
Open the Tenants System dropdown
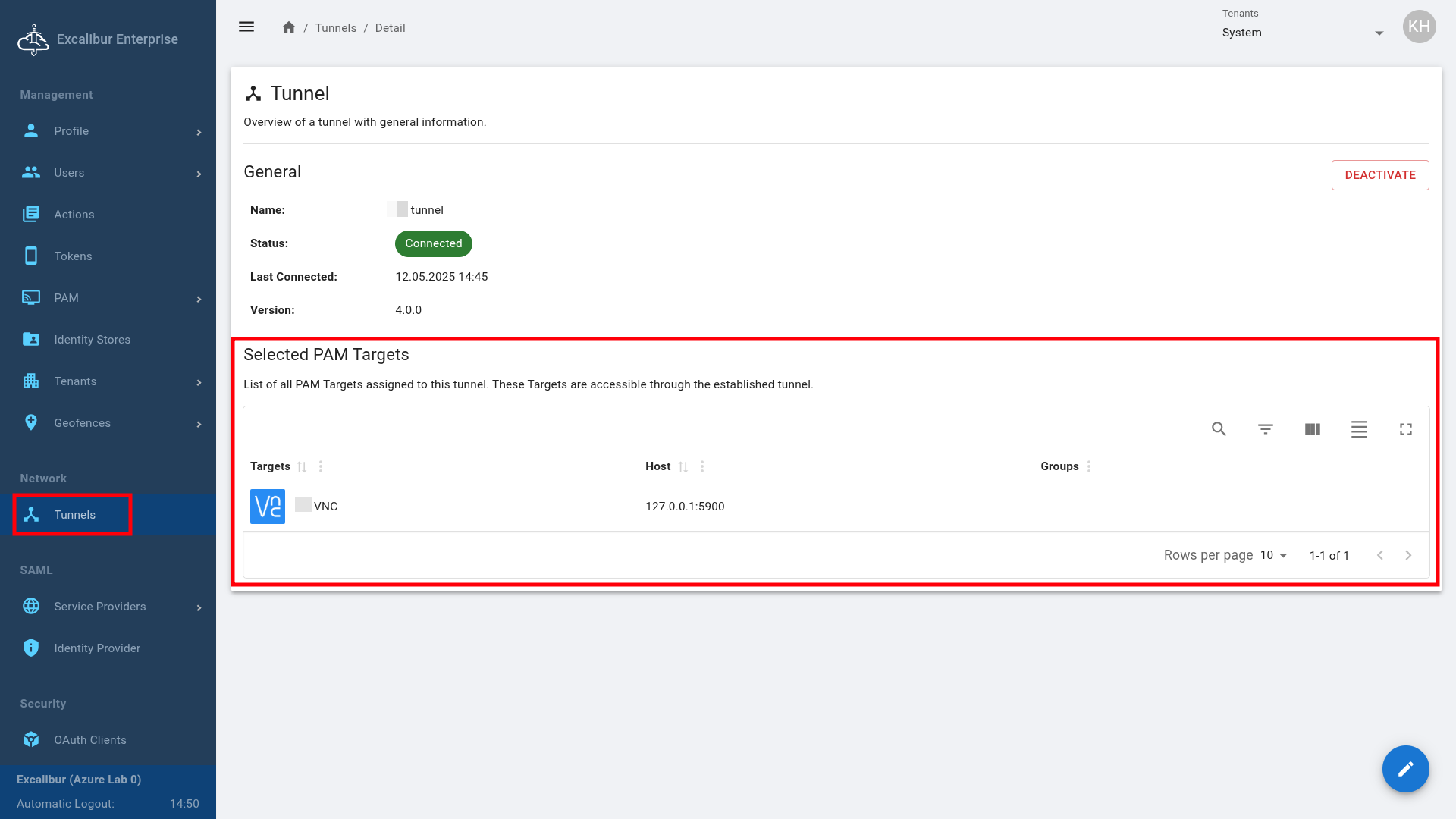tap(1304, 33)
